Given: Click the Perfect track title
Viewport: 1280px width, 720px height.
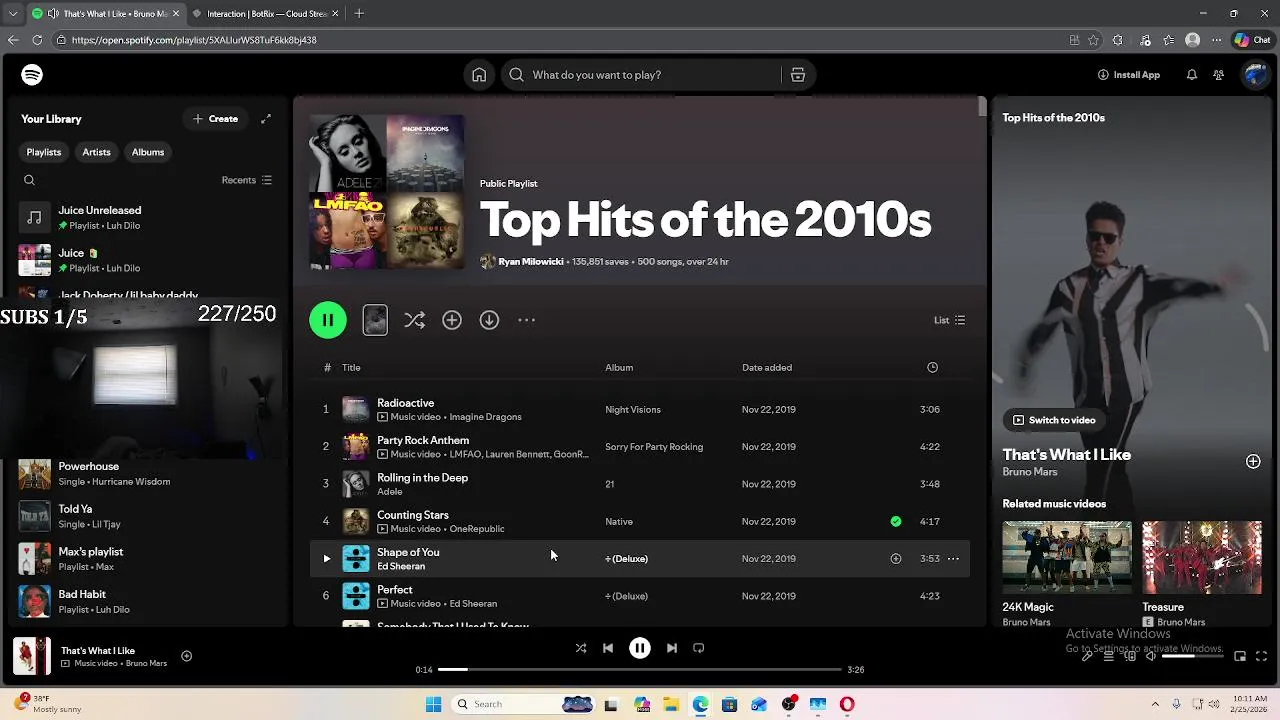Looking at the screenshot, I should click(x=395, y=590).
